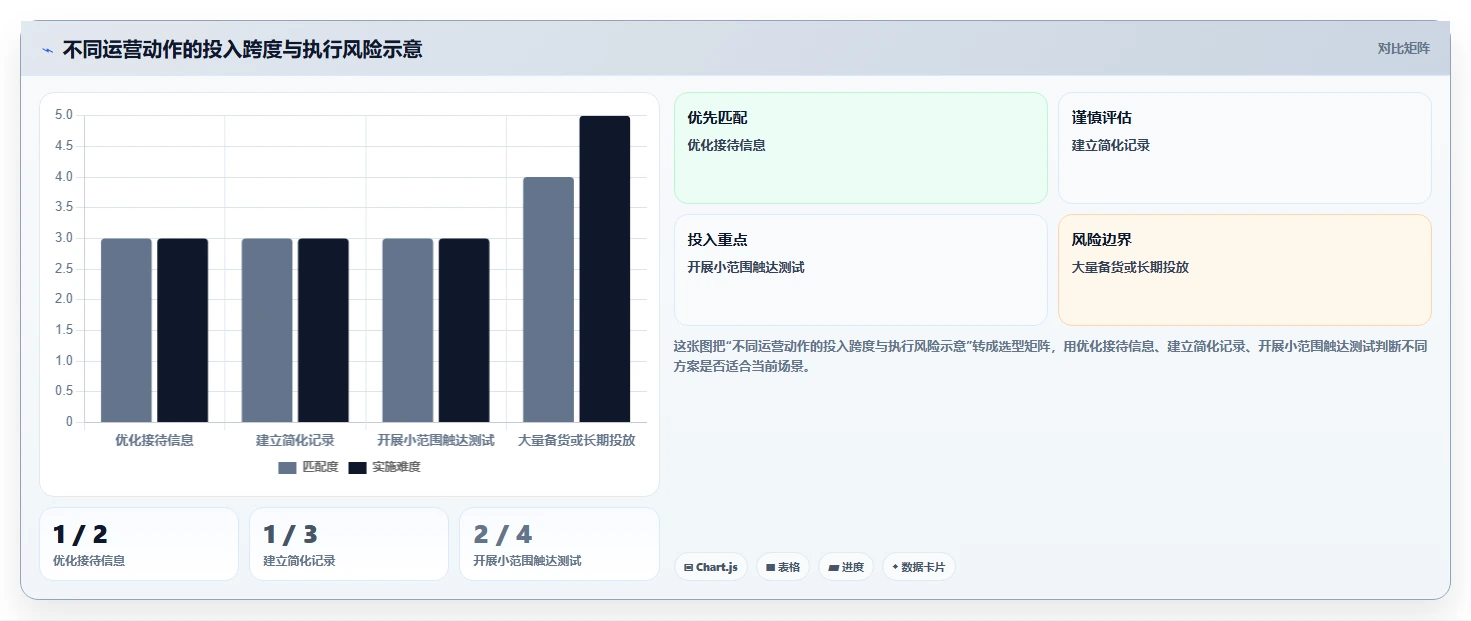This screenshot has width=1471, height=621.
Task: Open the 风险边界 matrix card
Action: pos(1245,270)
